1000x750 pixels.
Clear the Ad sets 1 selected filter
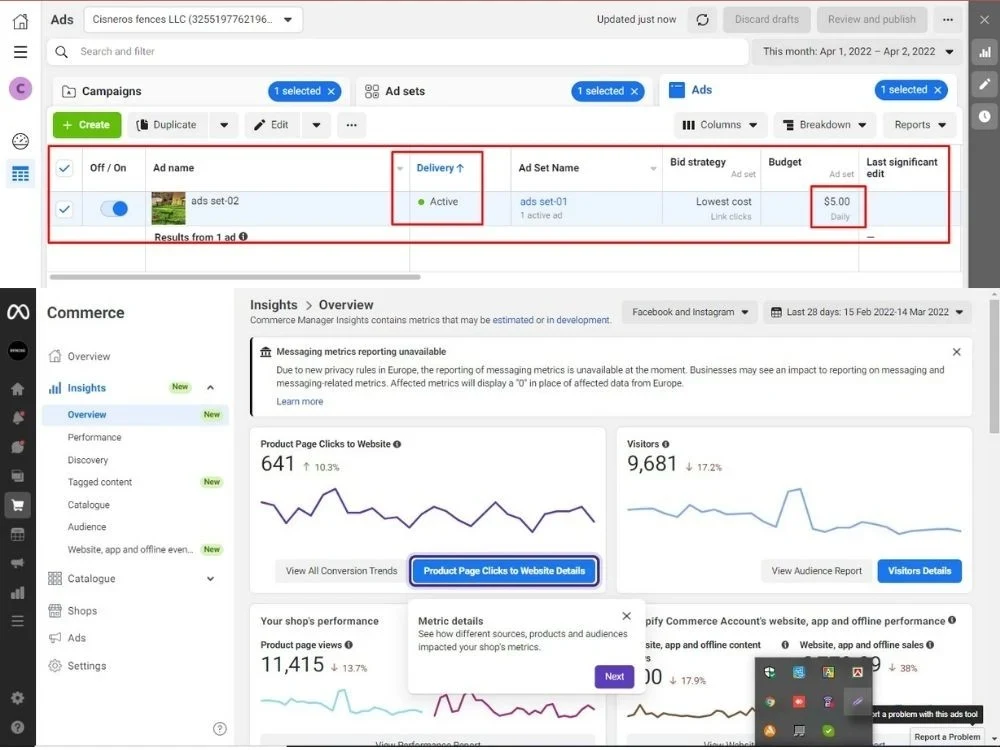pyautogui.click(x=635, y=91)
